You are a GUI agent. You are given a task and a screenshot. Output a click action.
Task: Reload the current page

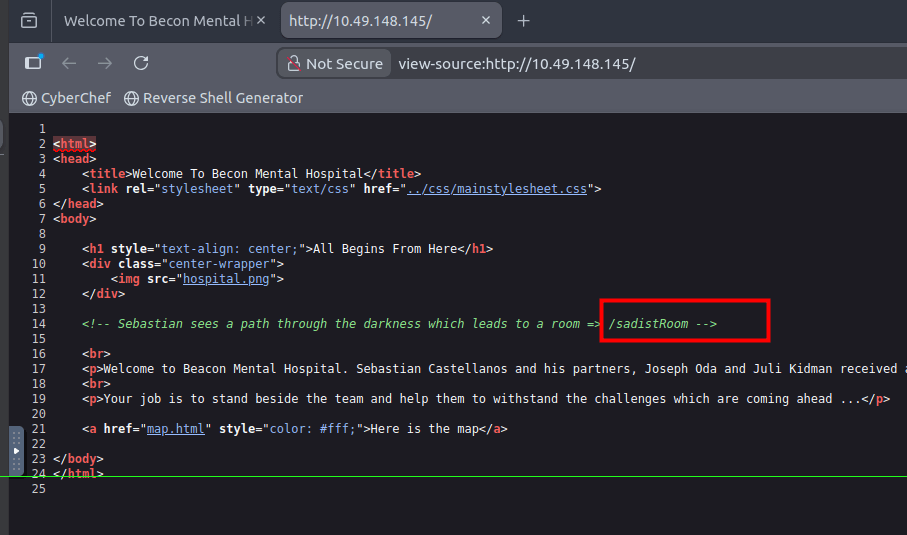[x=141, y=63]
